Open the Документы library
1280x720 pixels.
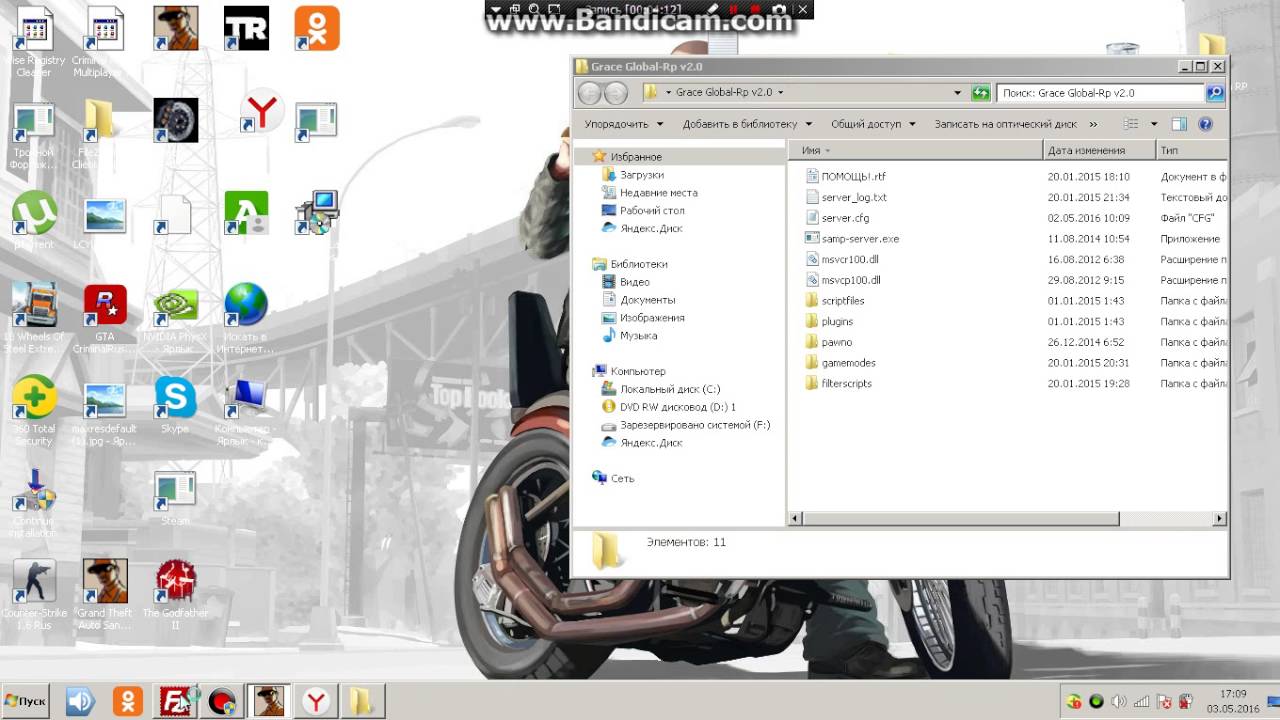click(638, 300)
